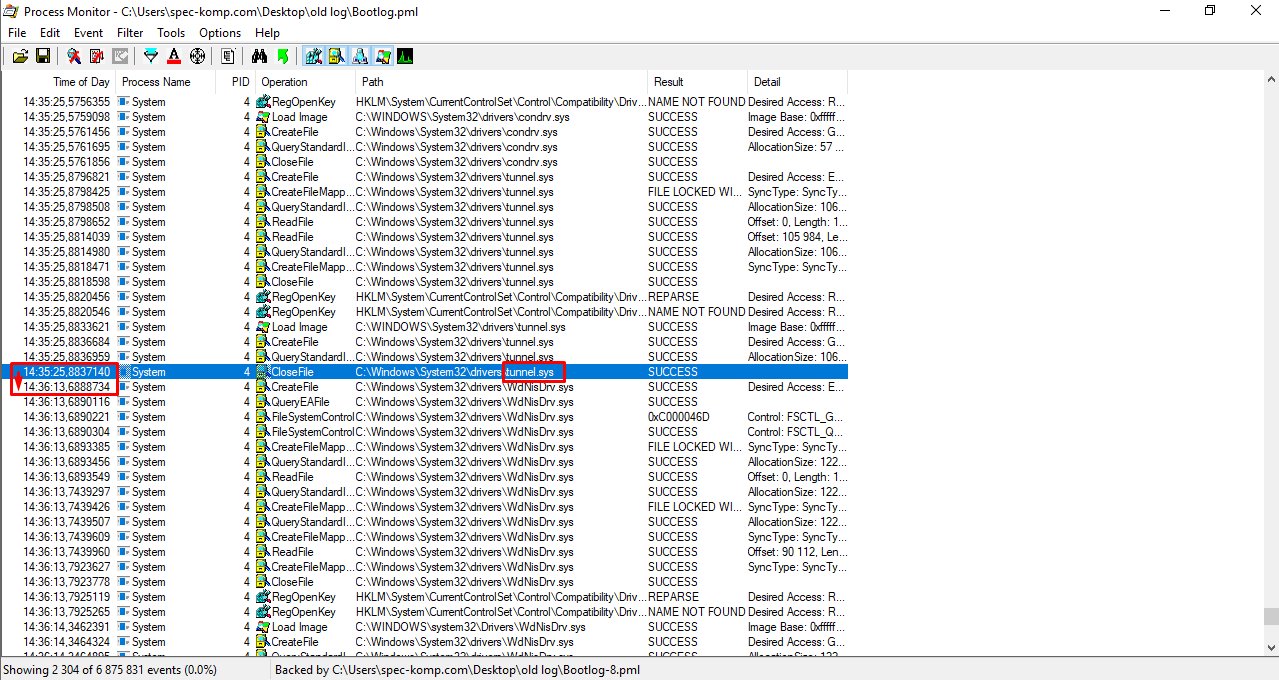Viewport: 1279px width, 680px height.
Task: Toggle Show Network Activity
Action: coord(359,57)
